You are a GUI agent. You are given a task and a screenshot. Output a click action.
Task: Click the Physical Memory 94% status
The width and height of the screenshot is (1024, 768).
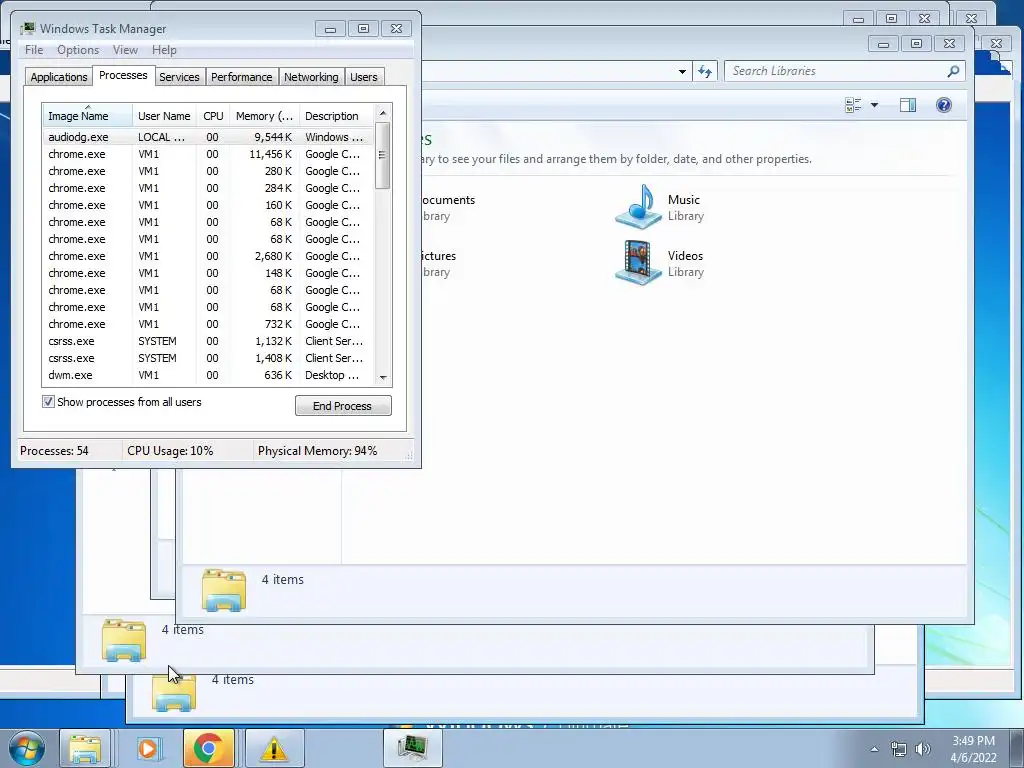(x=317, y=451)
